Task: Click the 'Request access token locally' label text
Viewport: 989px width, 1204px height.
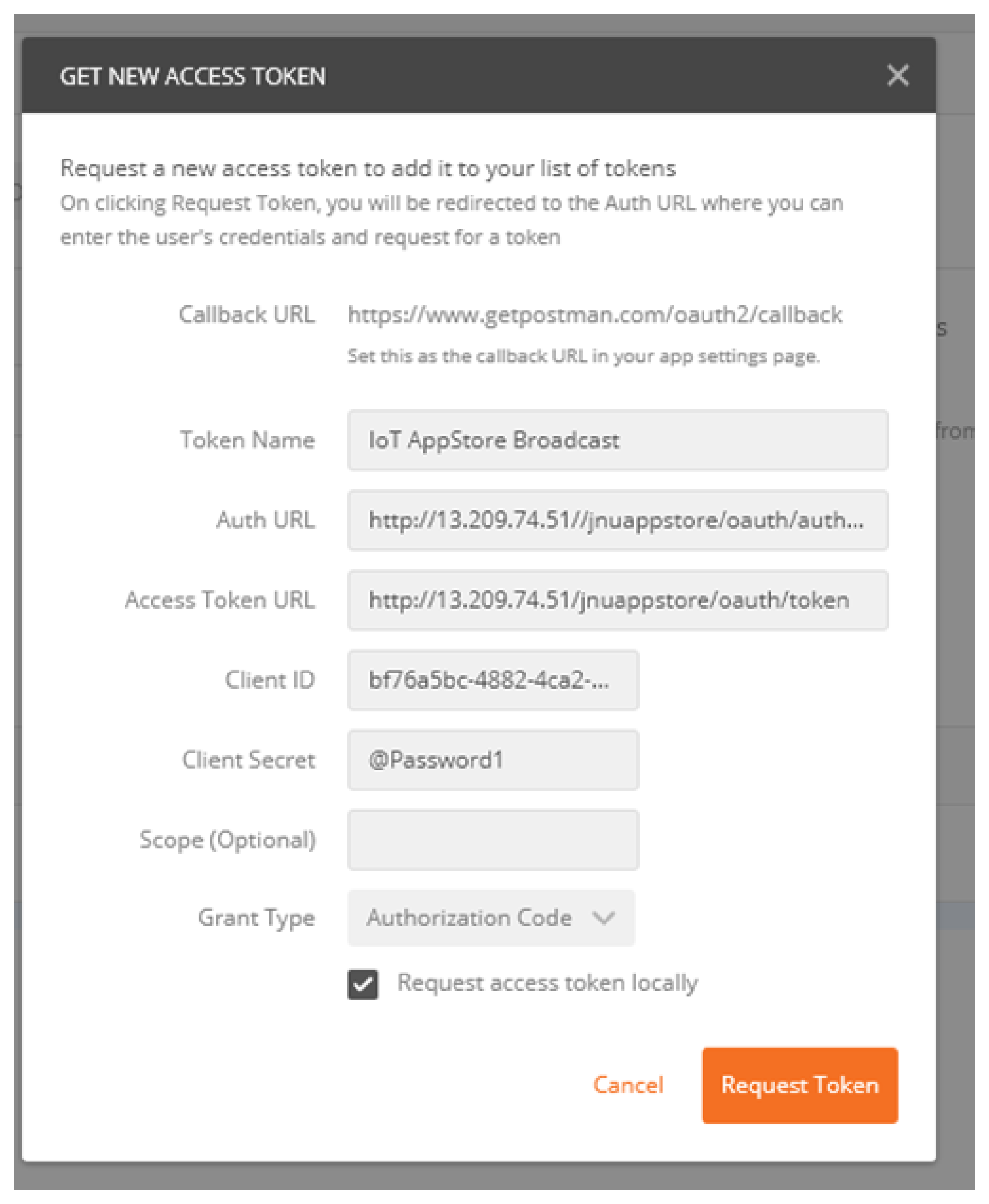Action: point(547,983)
